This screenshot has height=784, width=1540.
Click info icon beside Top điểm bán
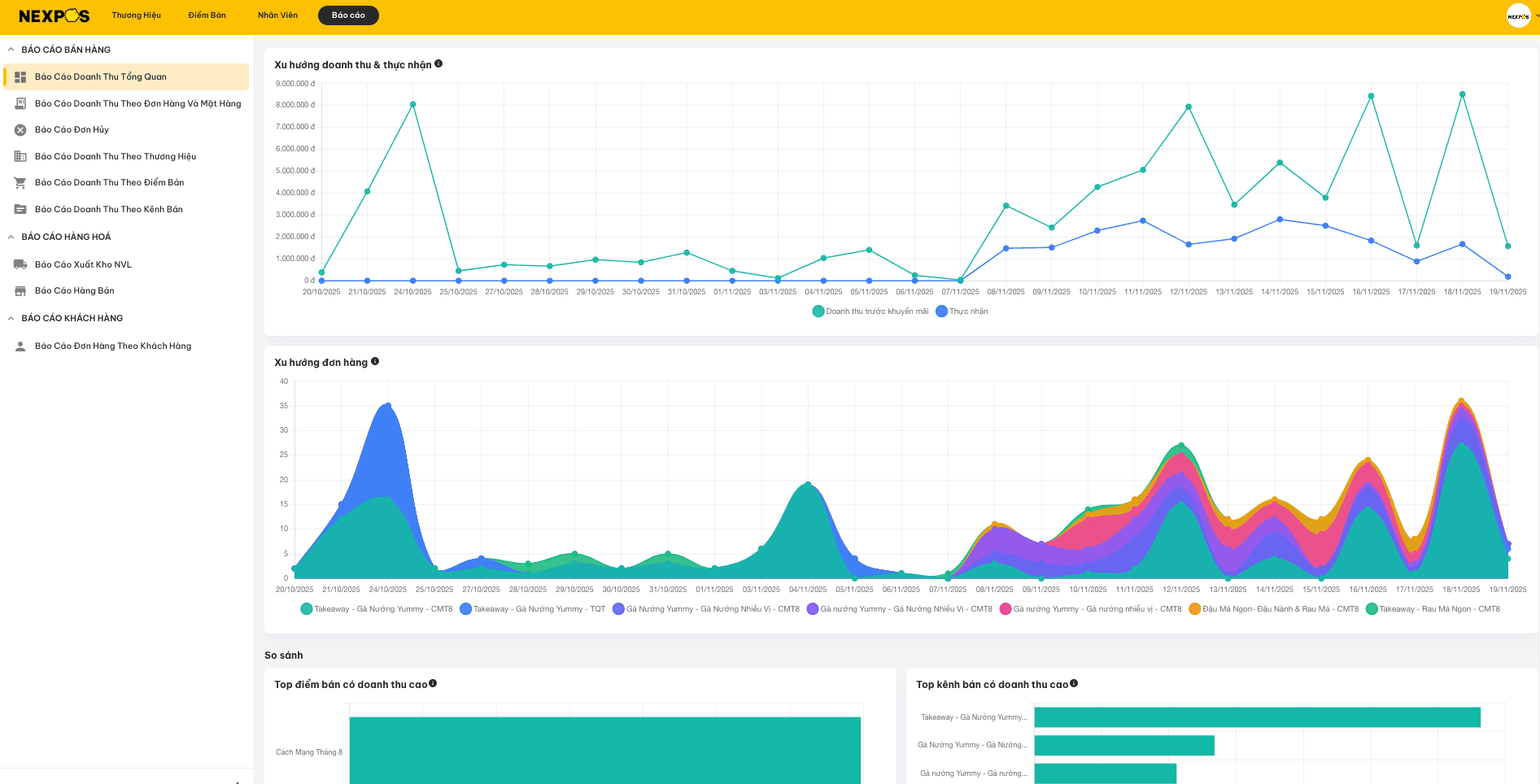(433, 683)
